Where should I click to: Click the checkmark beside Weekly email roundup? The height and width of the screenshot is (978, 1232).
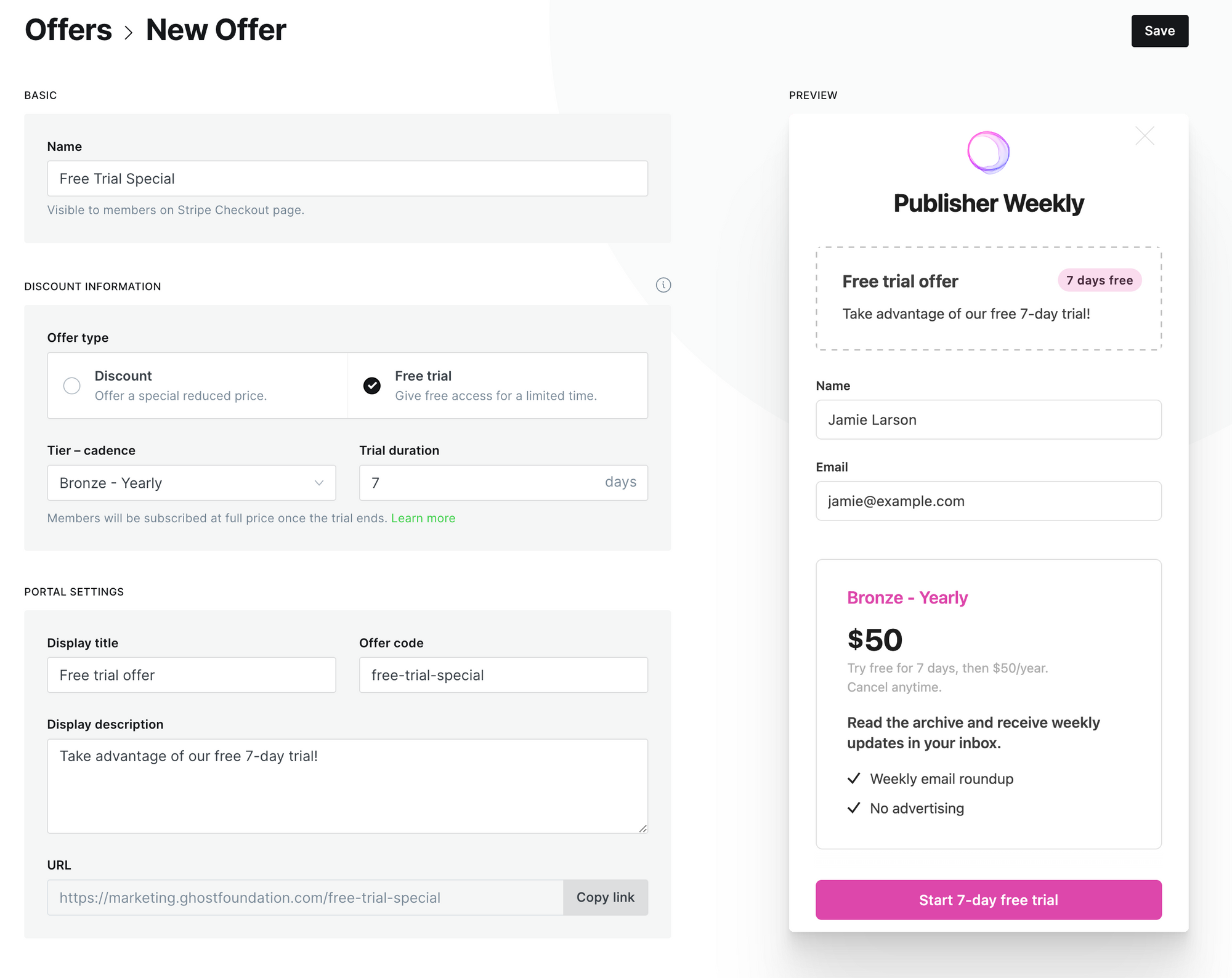854,778
